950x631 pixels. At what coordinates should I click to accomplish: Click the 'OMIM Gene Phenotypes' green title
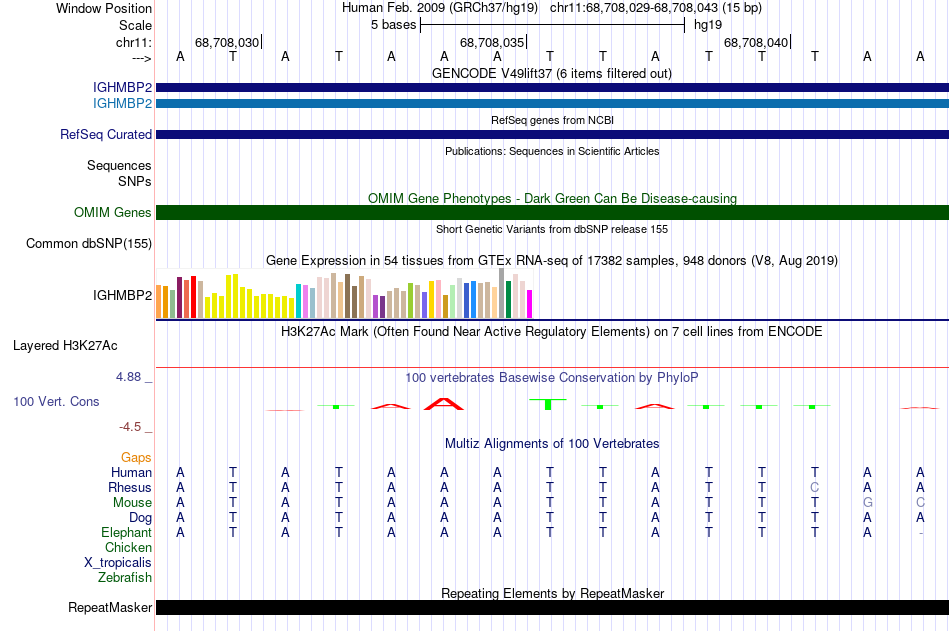pos(552,198)
